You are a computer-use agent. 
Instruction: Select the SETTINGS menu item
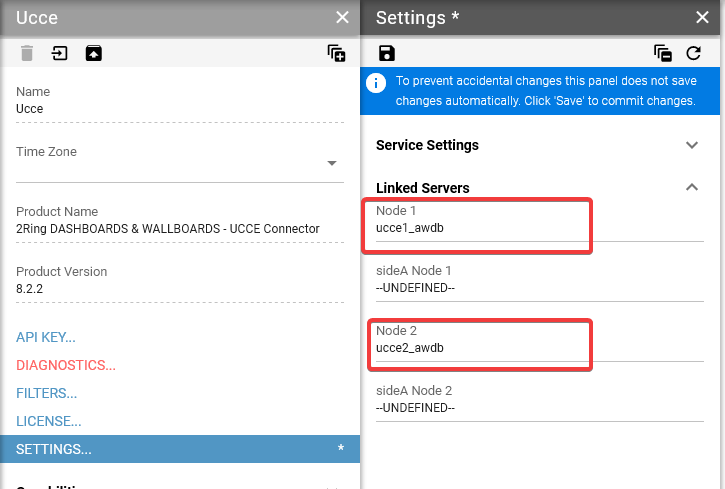(55, 449)
